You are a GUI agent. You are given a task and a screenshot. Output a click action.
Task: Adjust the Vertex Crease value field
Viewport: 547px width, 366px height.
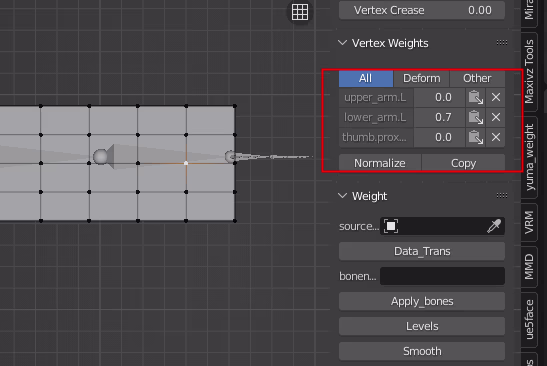pos(422,10)
